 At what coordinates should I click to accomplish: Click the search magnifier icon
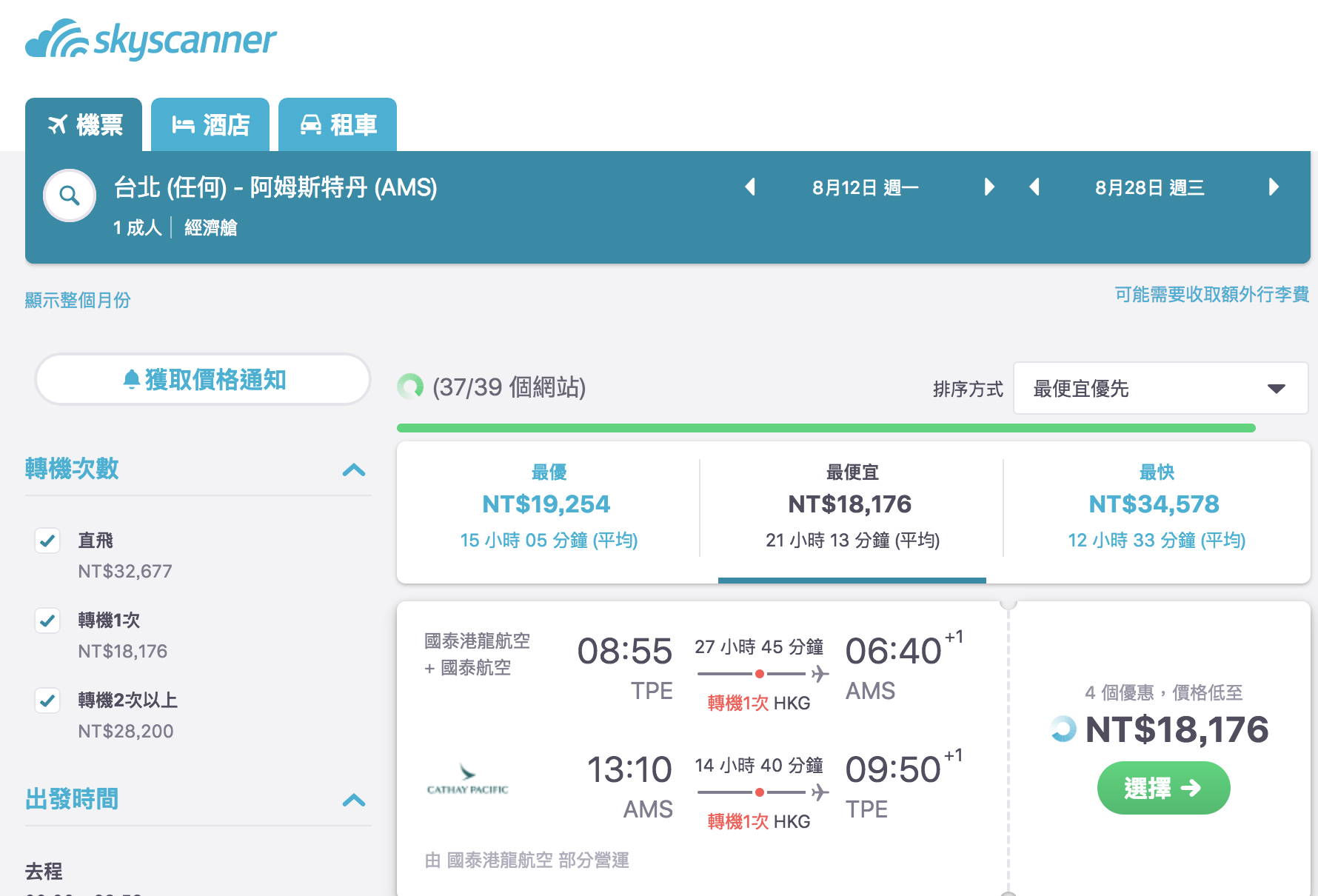(x=70, y=195)
